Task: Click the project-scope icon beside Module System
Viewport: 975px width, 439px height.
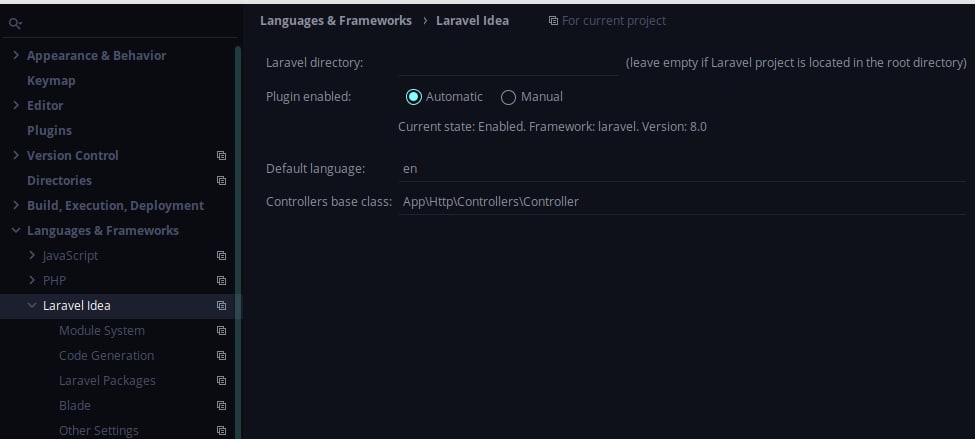Action: 221,331
